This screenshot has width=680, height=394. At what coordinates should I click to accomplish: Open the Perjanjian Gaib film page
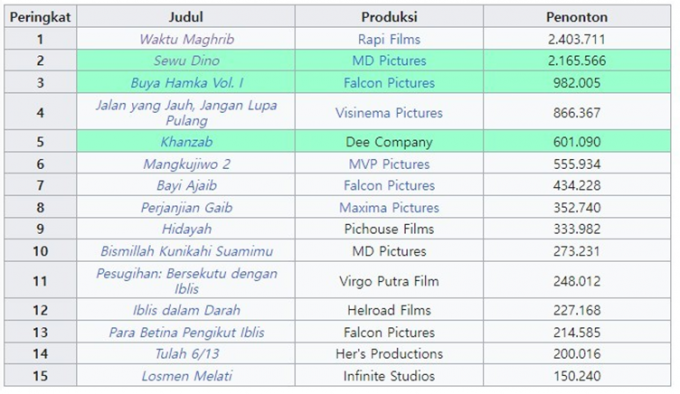point(186,208)
